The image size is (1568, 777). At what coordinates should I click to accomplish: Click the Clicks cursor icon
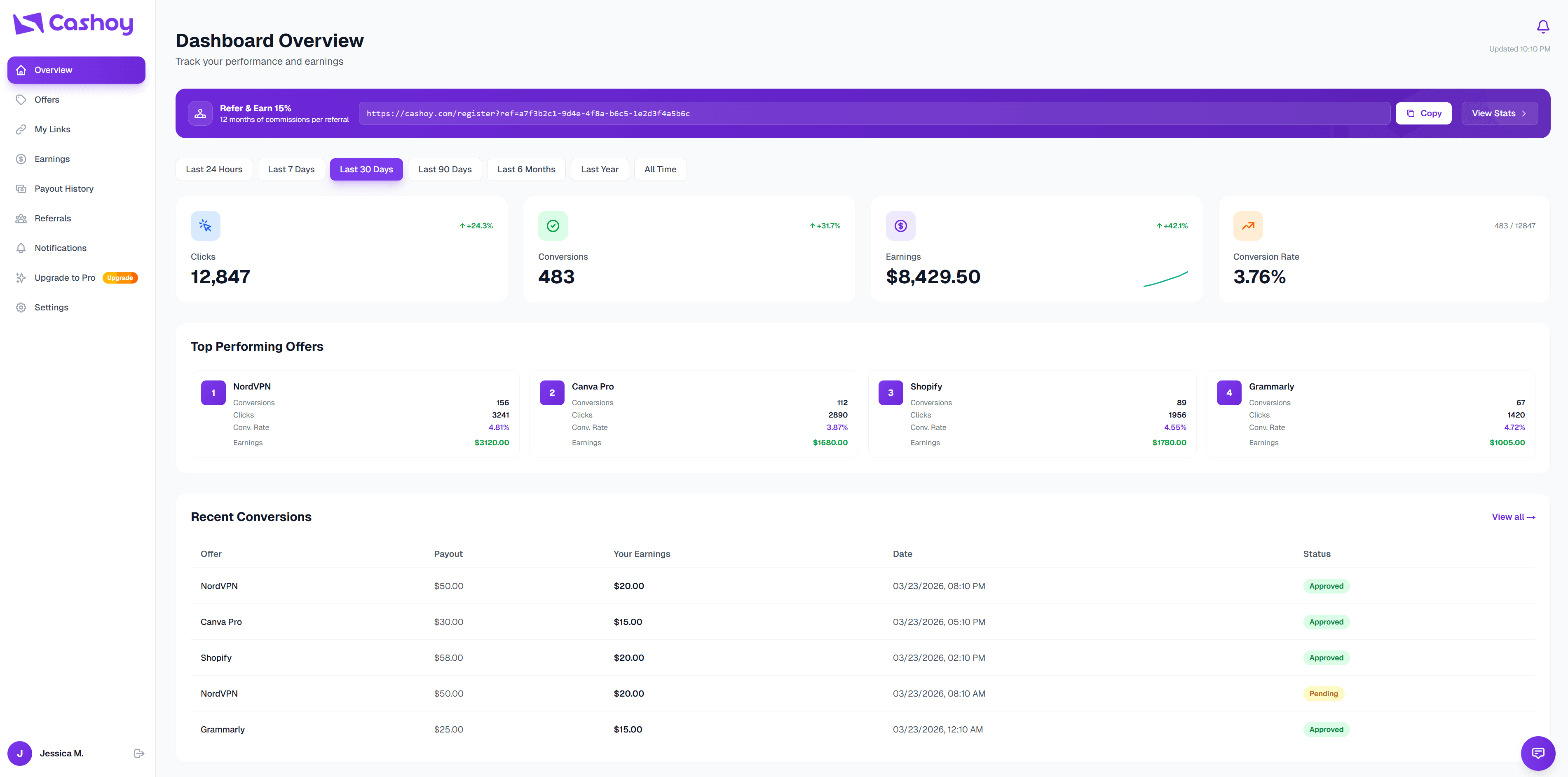205,226
